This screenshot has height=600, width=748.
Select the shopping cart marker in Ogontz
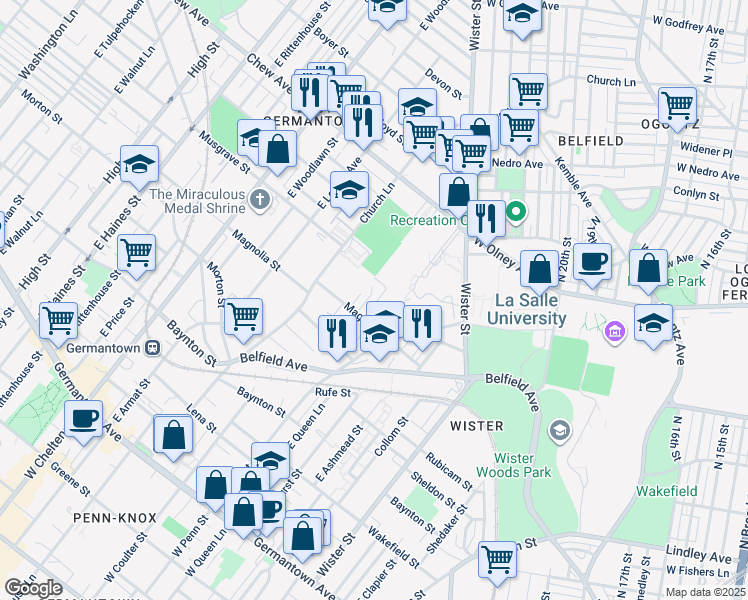677,105
